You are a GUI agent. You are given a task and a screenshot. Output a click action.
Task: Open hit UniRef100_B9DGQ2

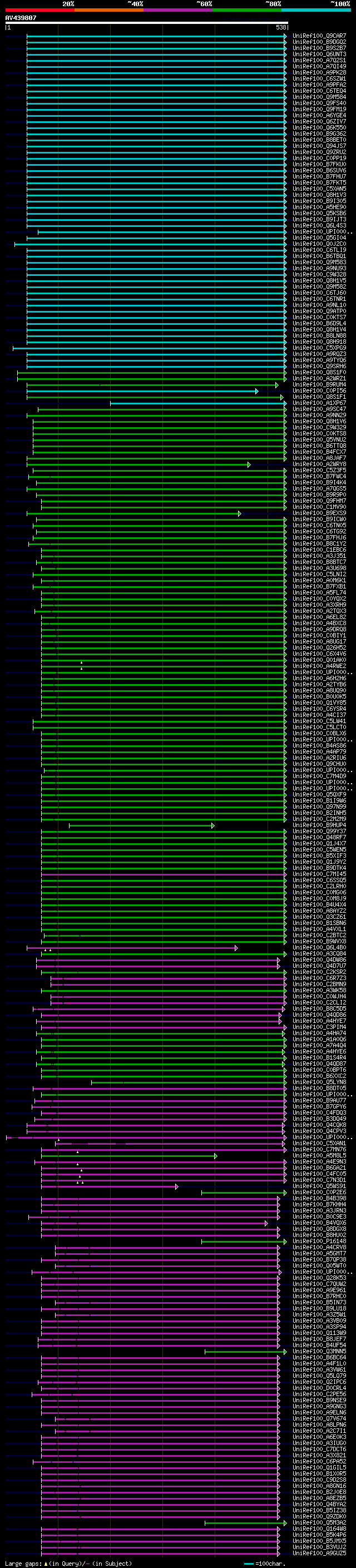pyautogui.click(x=319, y=42)
